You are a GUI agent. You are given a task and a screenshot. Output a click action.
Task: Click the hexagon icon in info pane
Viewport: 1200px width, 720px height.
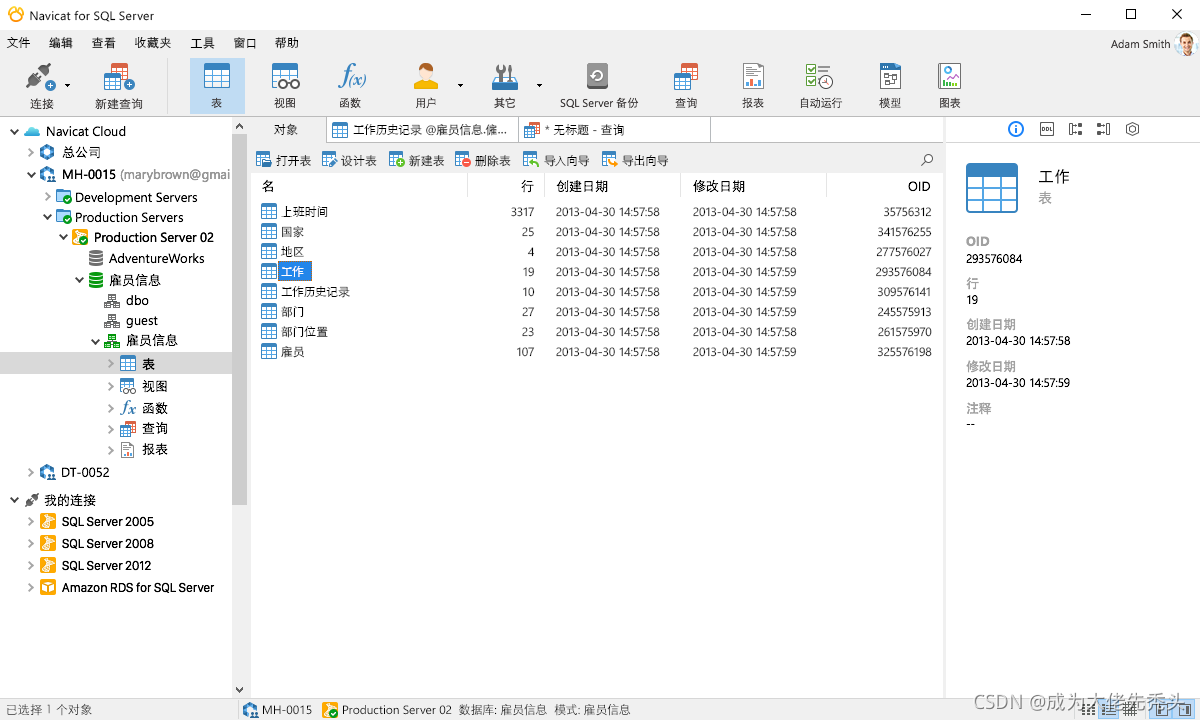coord(1132,129)
